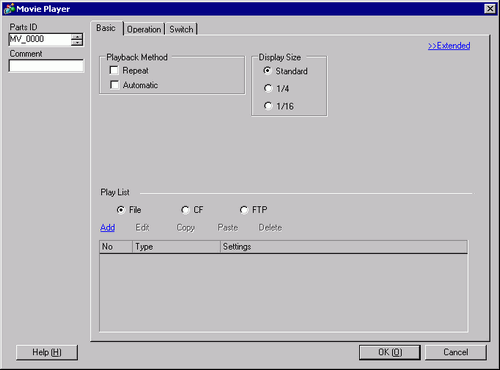Select CF as play list source

(185, 210)
